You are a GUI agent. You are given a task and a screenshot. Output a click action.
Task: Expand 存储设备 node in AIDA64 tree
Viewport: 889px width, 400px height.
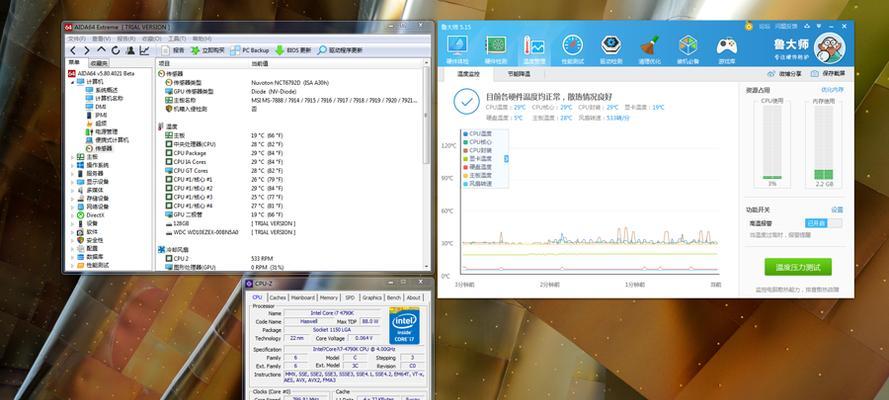pyautogui.click(x=73, y=198)
